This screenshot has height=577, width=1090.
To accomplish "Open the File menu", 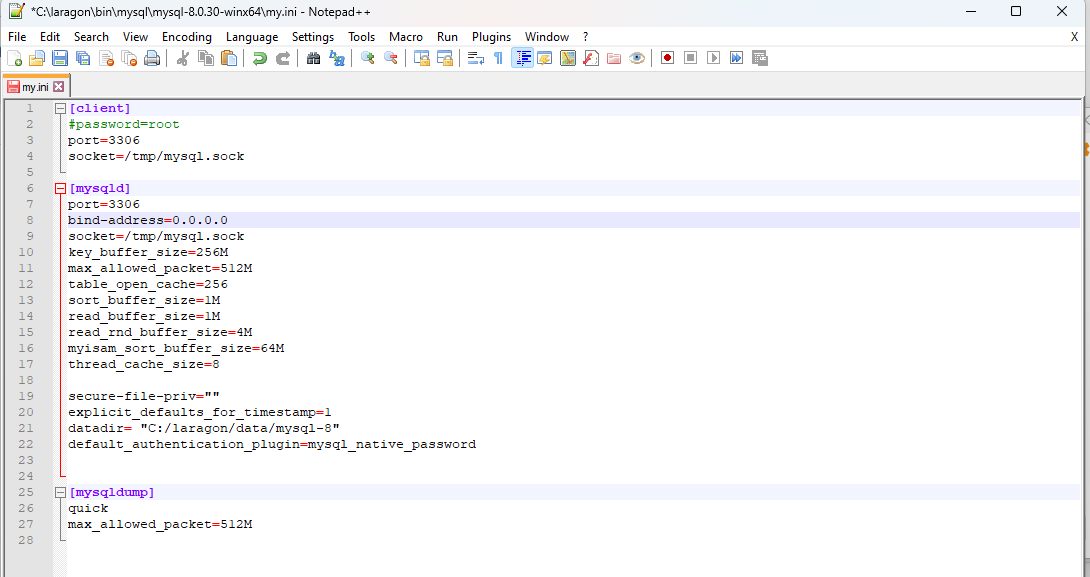I will (17, 37).
